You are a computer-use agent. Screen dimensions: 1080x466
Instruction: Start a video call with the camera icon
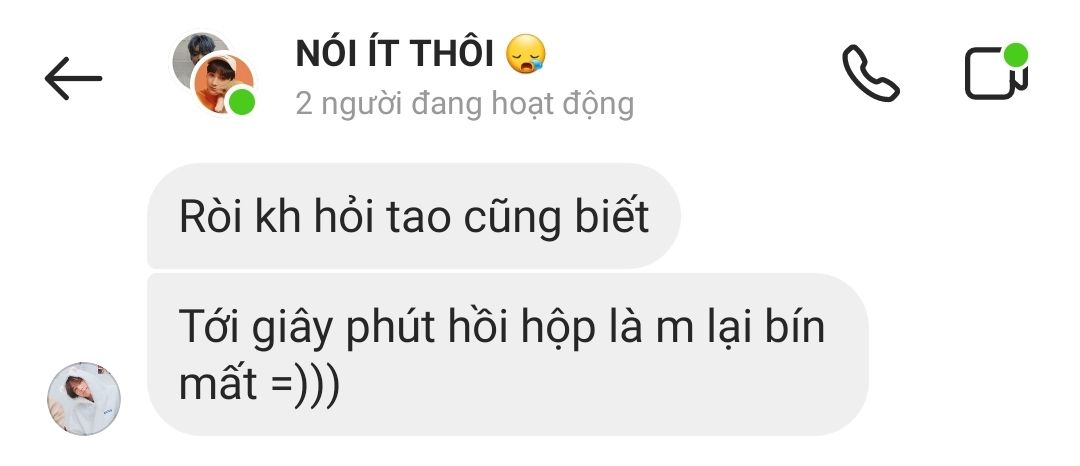[996, 72]
